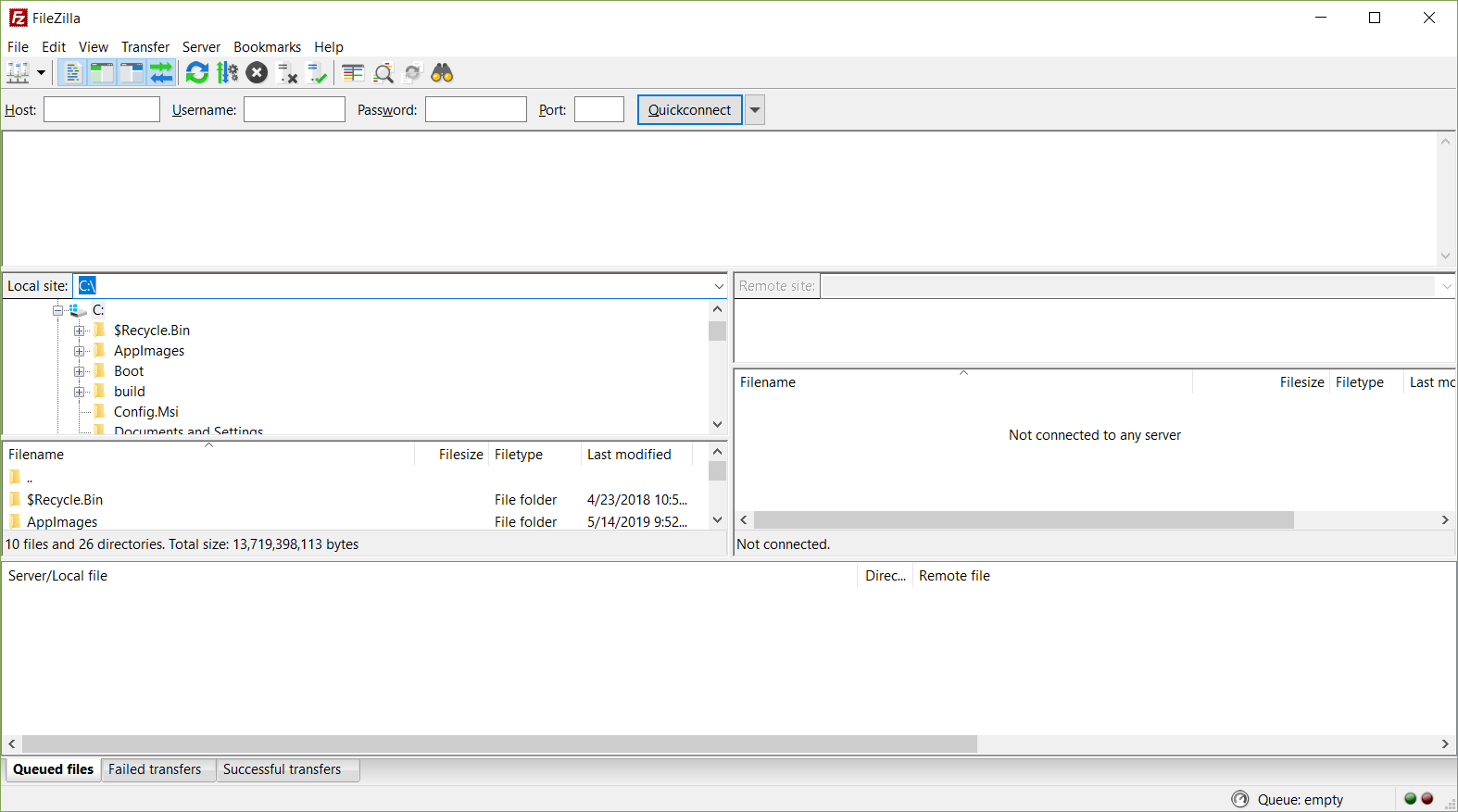Disconnect from the currently visible server
Viewport: 1458px width, 812px height.
[287, 73]
